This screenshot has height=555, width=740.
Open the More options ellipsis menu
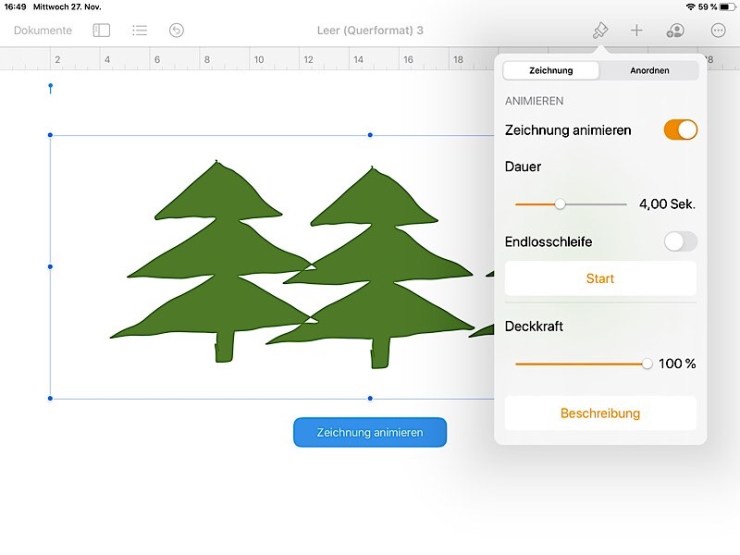point(718,31)
